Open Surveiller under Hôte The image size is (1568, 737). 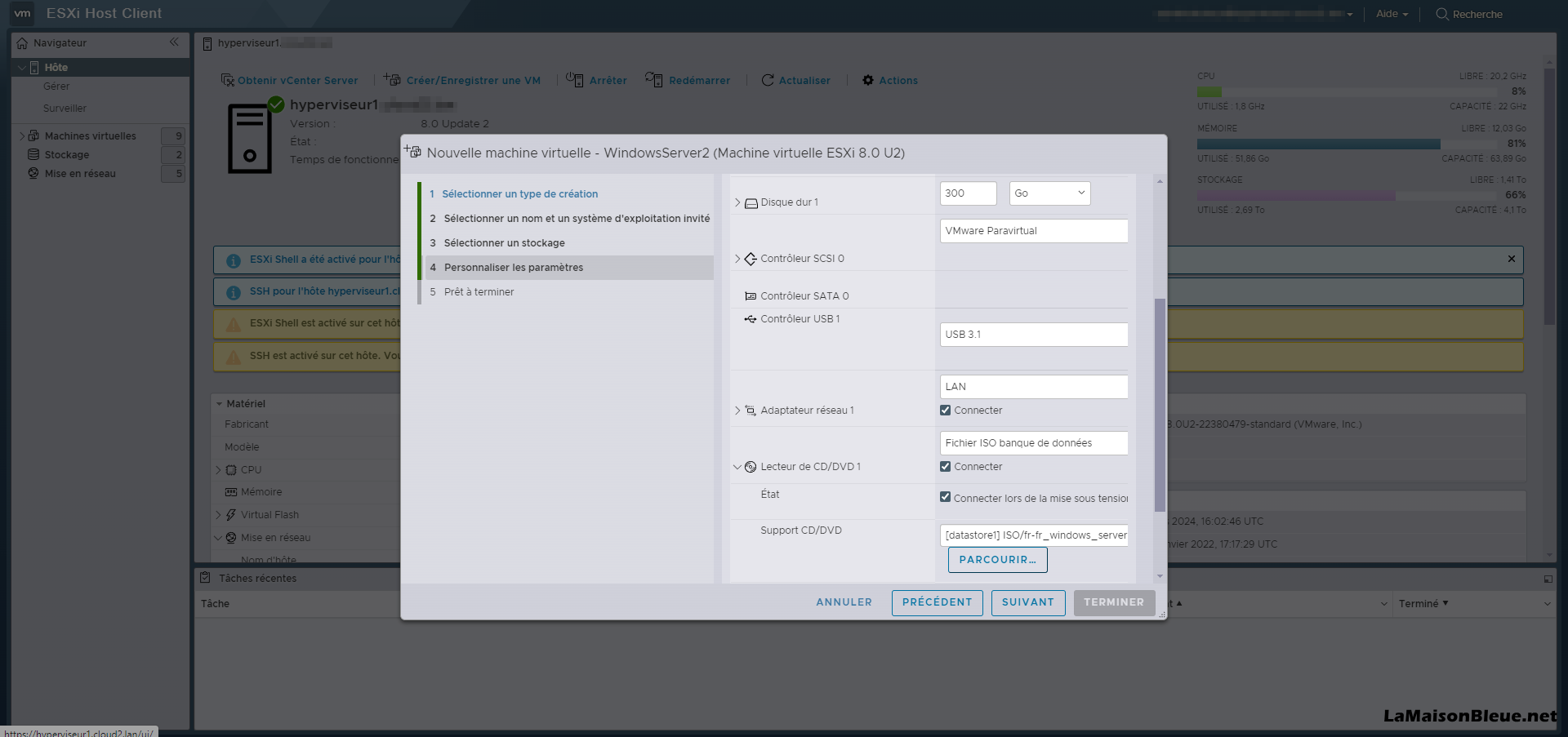[65, 109]
